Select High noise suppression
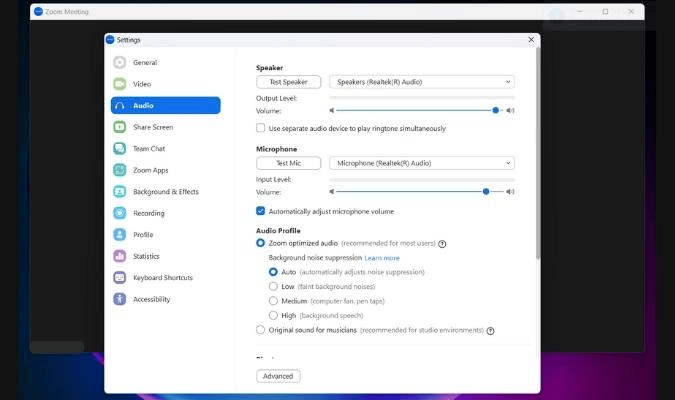 point(273,316)
